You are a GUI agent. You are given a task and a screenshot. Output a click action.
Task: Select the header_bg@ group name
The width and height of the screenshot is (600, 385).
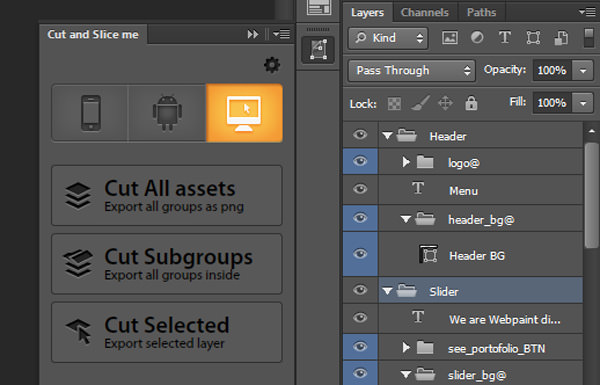click(x=481, y=220)
